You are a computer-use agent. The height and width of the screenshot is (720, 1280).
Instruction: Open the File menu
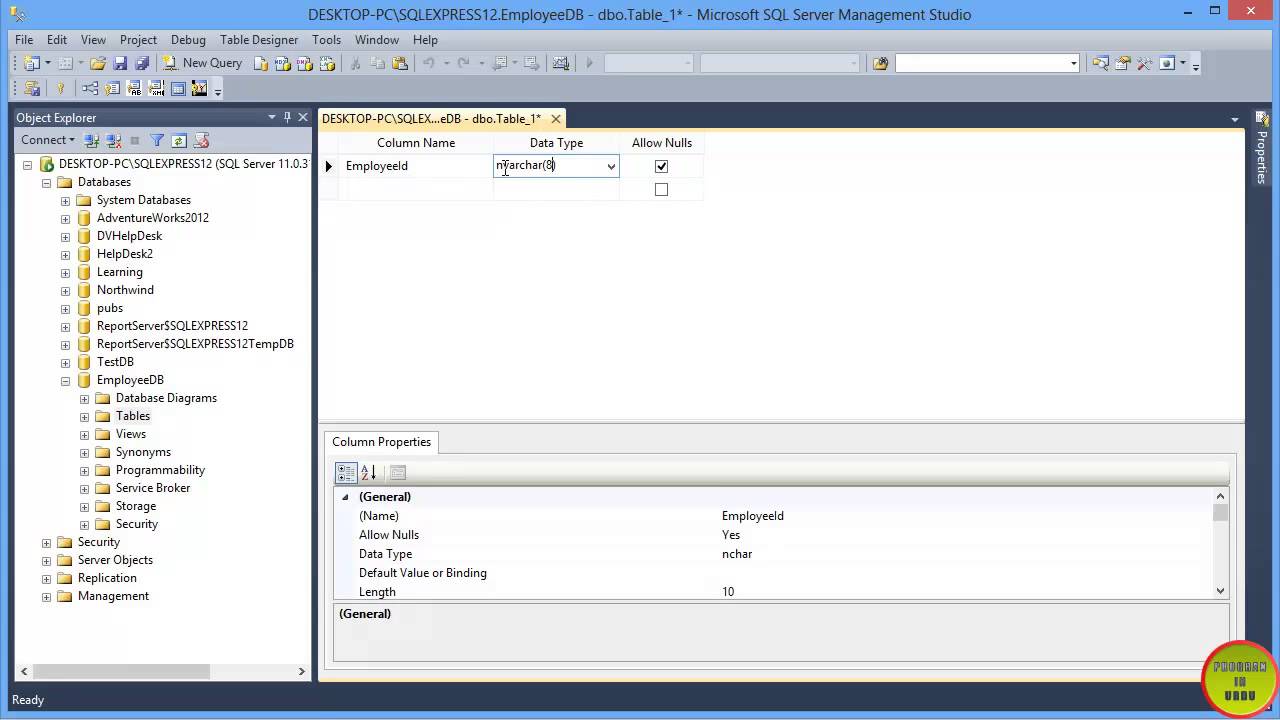coord(24,39)
